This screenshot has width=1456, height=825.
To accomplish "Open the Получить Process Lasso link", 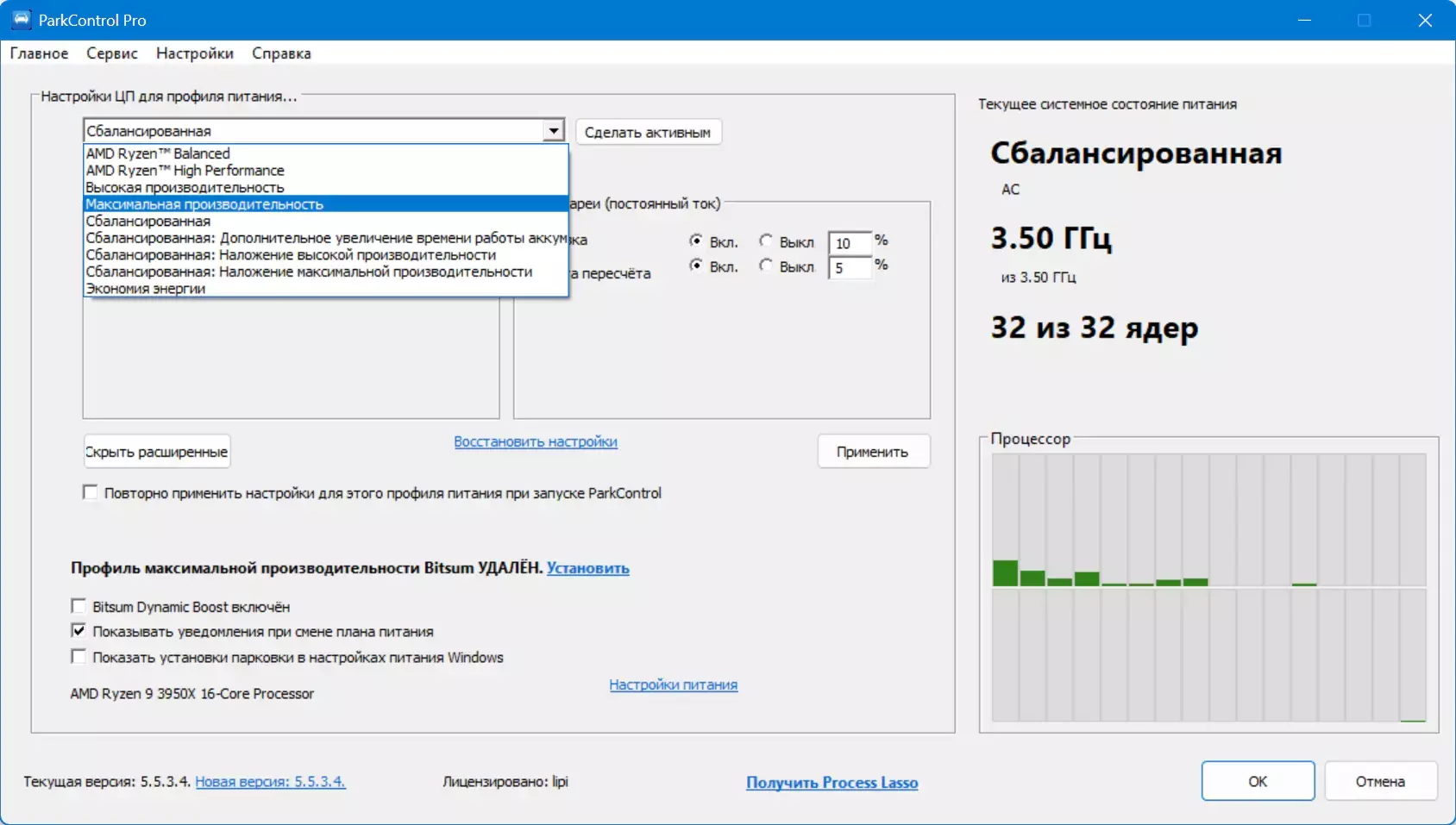I will coord(832,782).
